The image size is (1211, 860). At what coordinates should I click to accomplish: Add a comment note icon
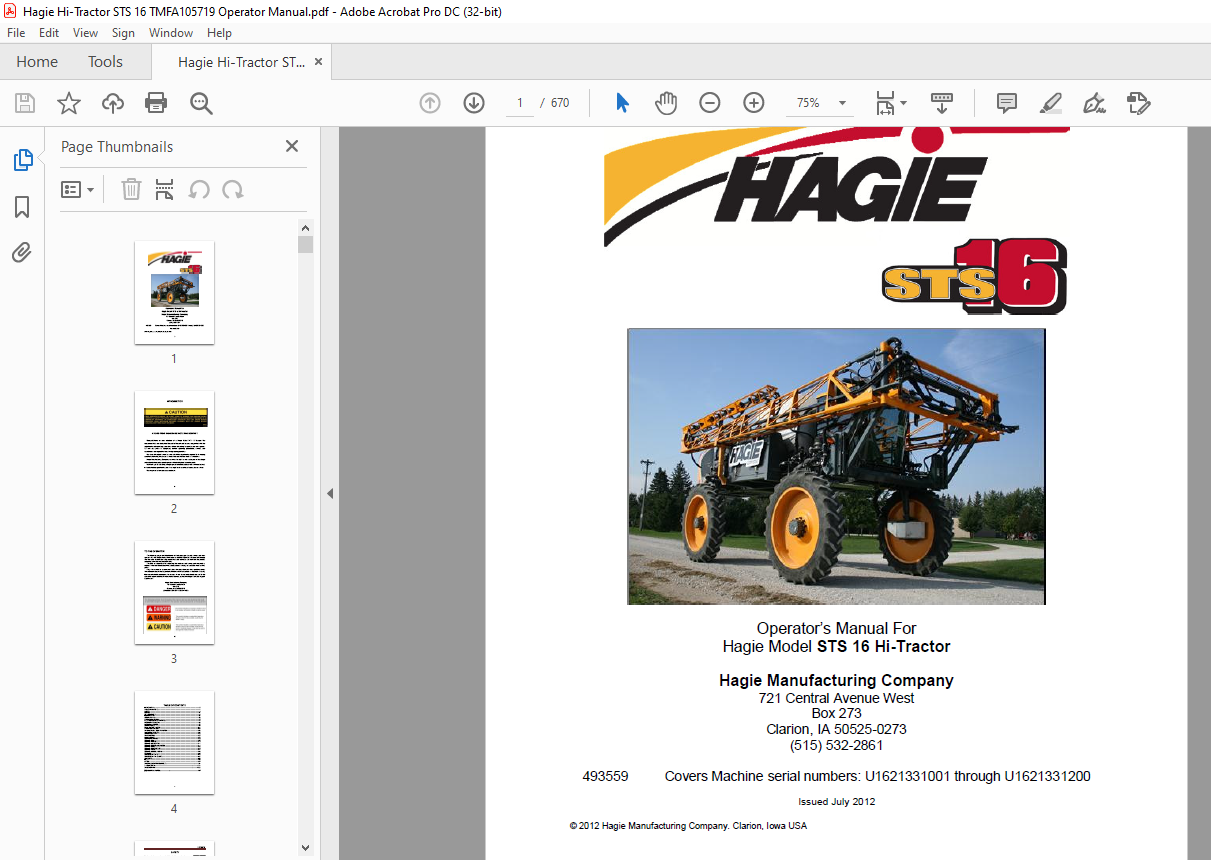click(x=1007, y=103)
